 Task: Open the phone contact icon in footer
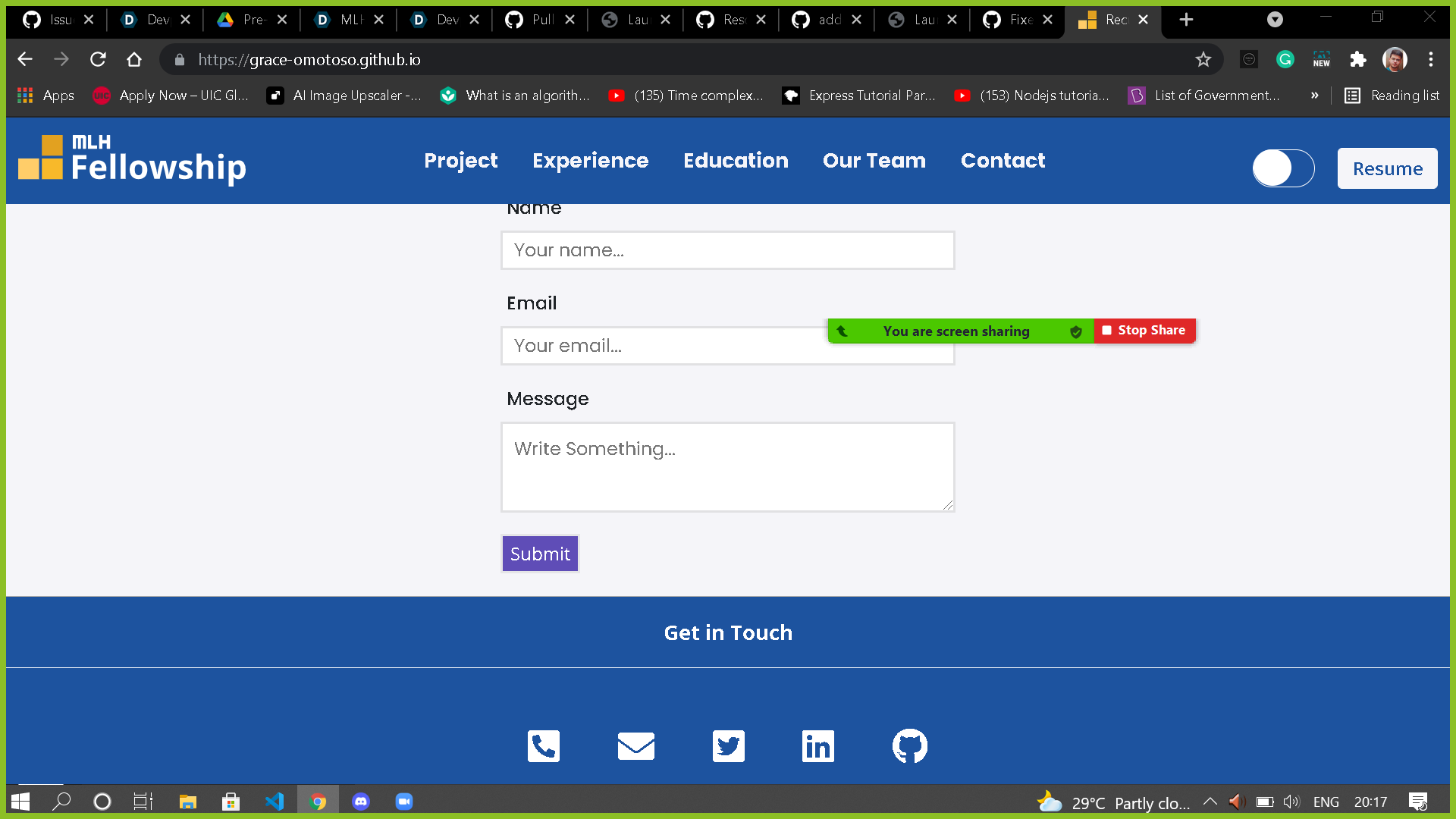[544, 746]
